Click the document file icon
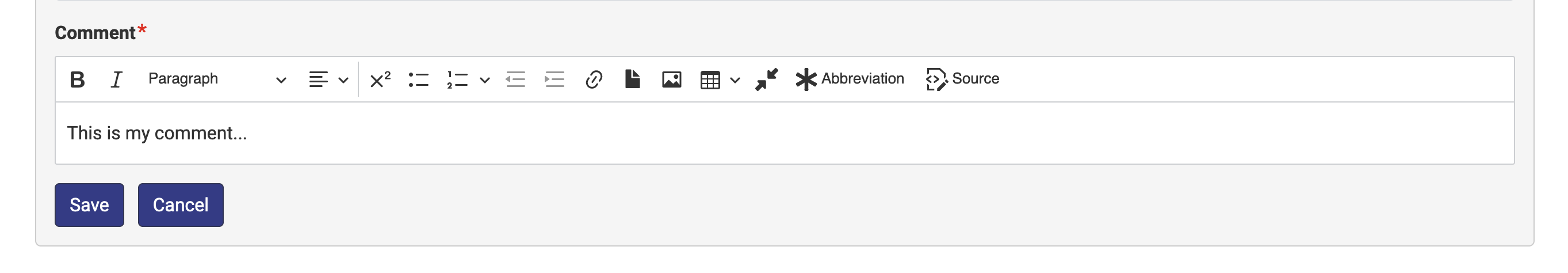The height and width of the screenshot is (273, 1568). [633, 79]
